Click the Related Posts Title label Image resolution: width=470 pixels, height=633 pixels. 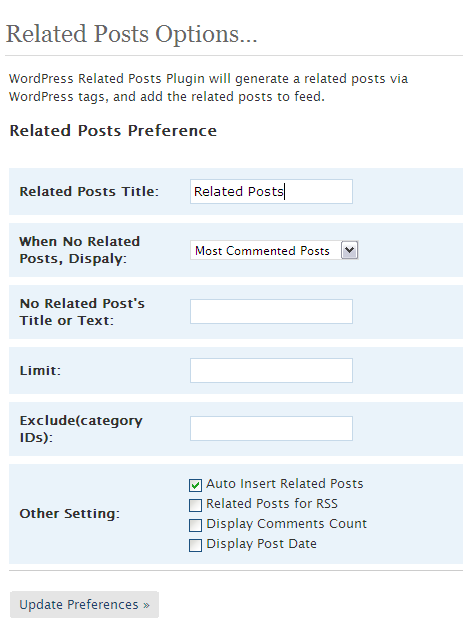click(x=89, y=191)
